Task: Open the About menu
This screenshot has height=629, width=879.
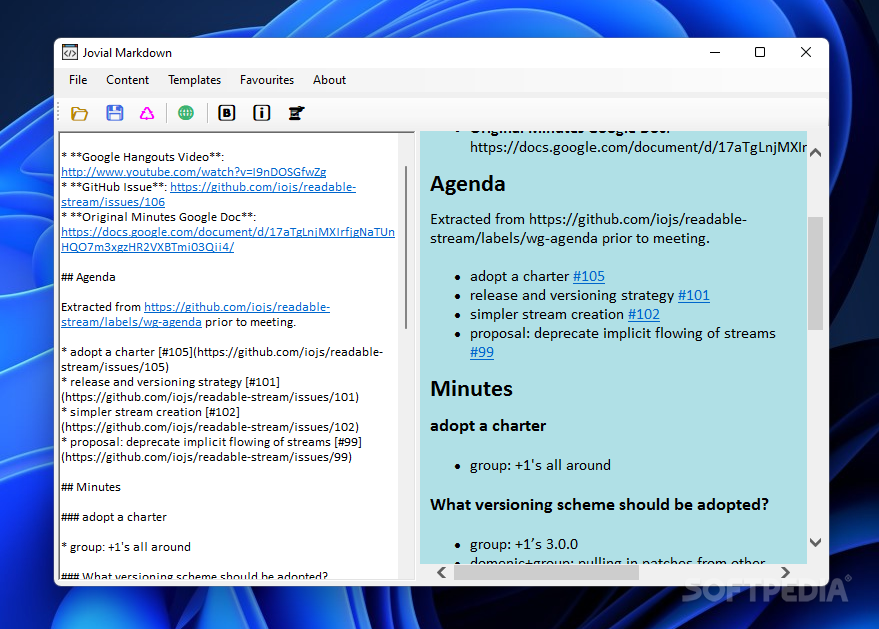Action: point(329,80)
